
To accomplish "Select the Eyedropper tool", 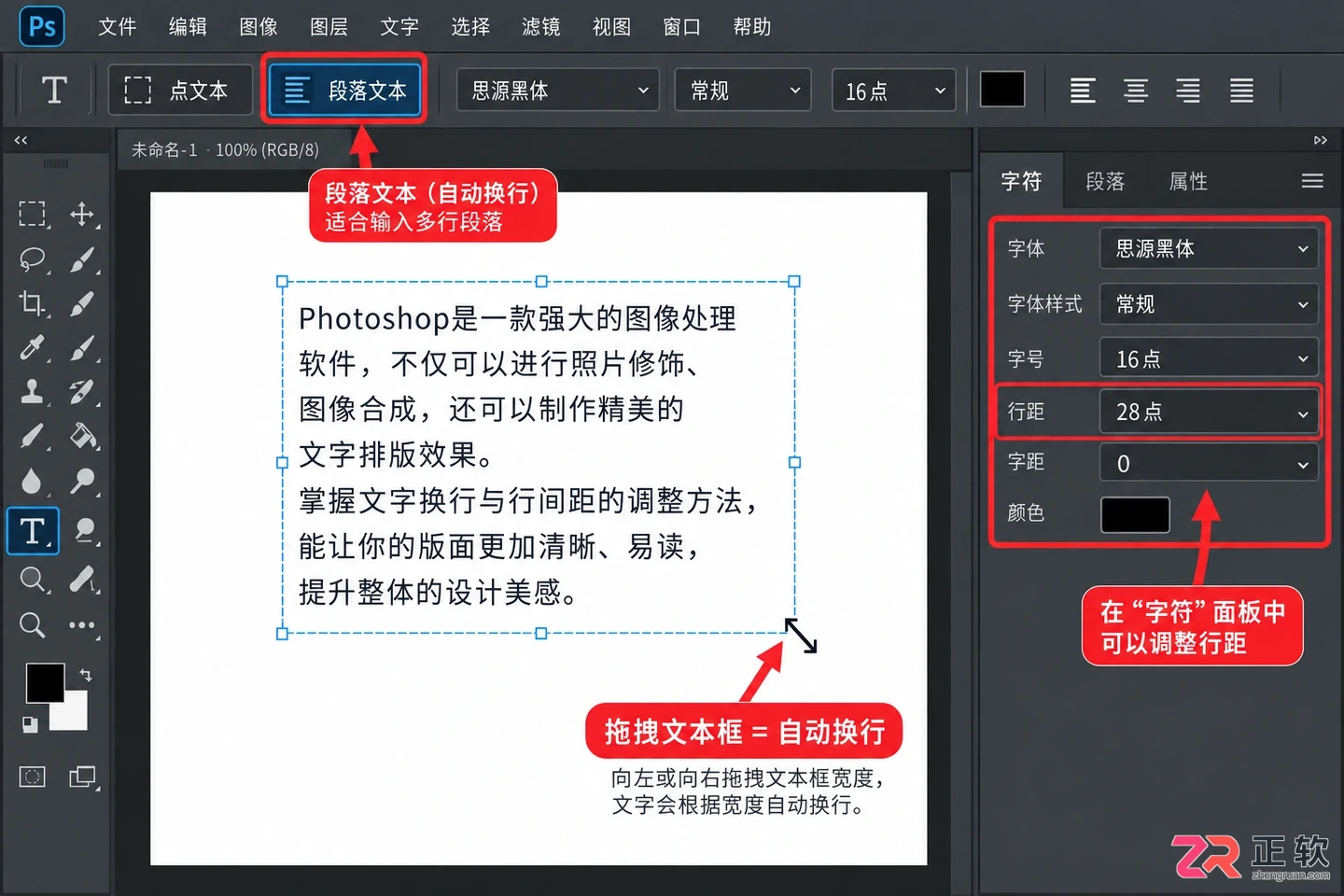I will tap(33, 348).
